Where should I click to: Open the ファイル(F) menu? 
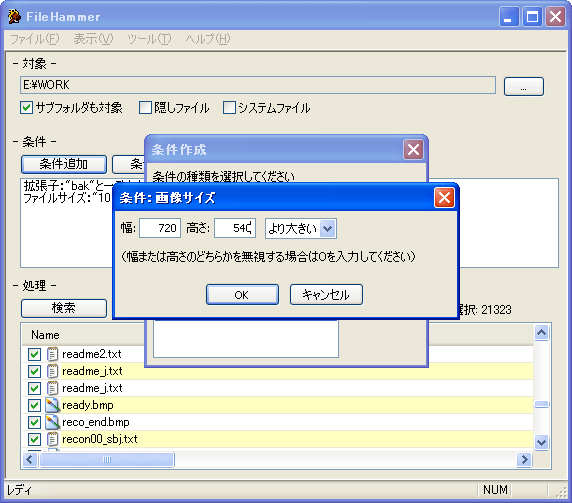(x=35, y=39)
